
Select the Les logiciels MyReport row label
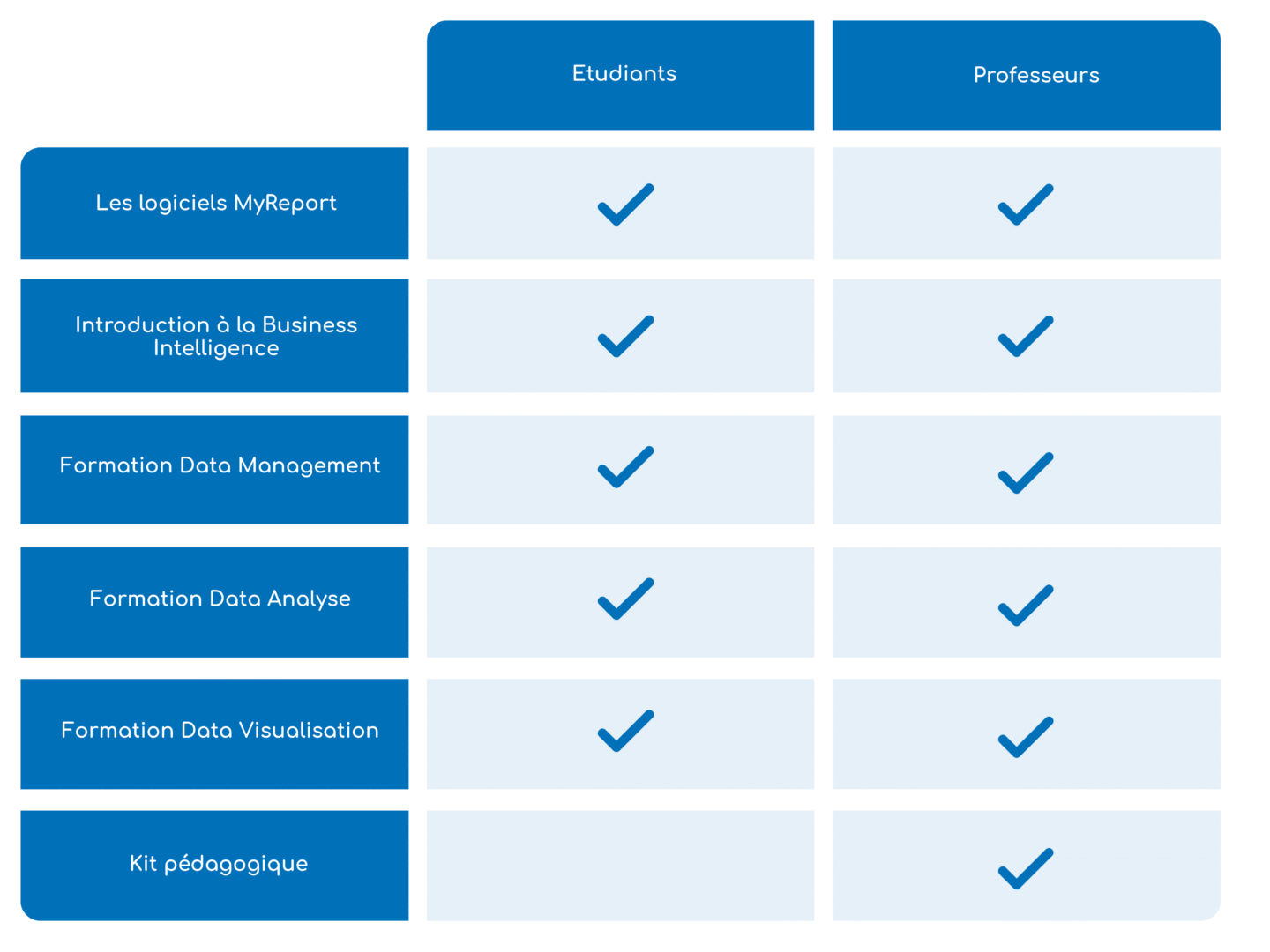pyautogui.click(x=214, y=204)
